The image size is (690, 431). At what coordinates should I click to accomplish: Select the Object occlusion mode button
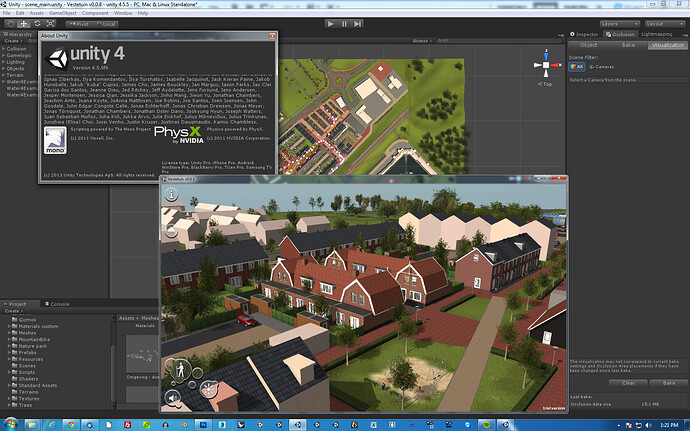(x=588, y=45)
